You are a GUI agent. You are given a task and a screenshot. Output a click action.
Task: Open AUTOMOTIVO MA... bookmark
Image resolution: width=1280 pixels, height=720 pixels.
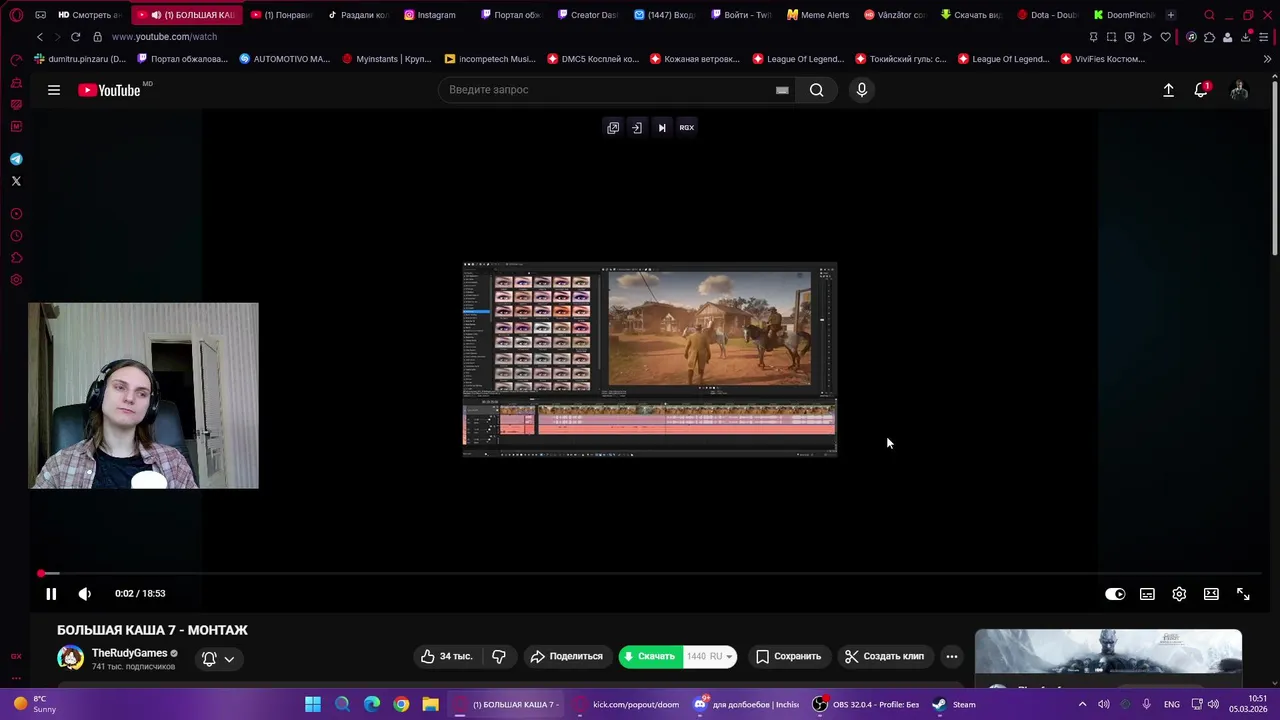285,59
